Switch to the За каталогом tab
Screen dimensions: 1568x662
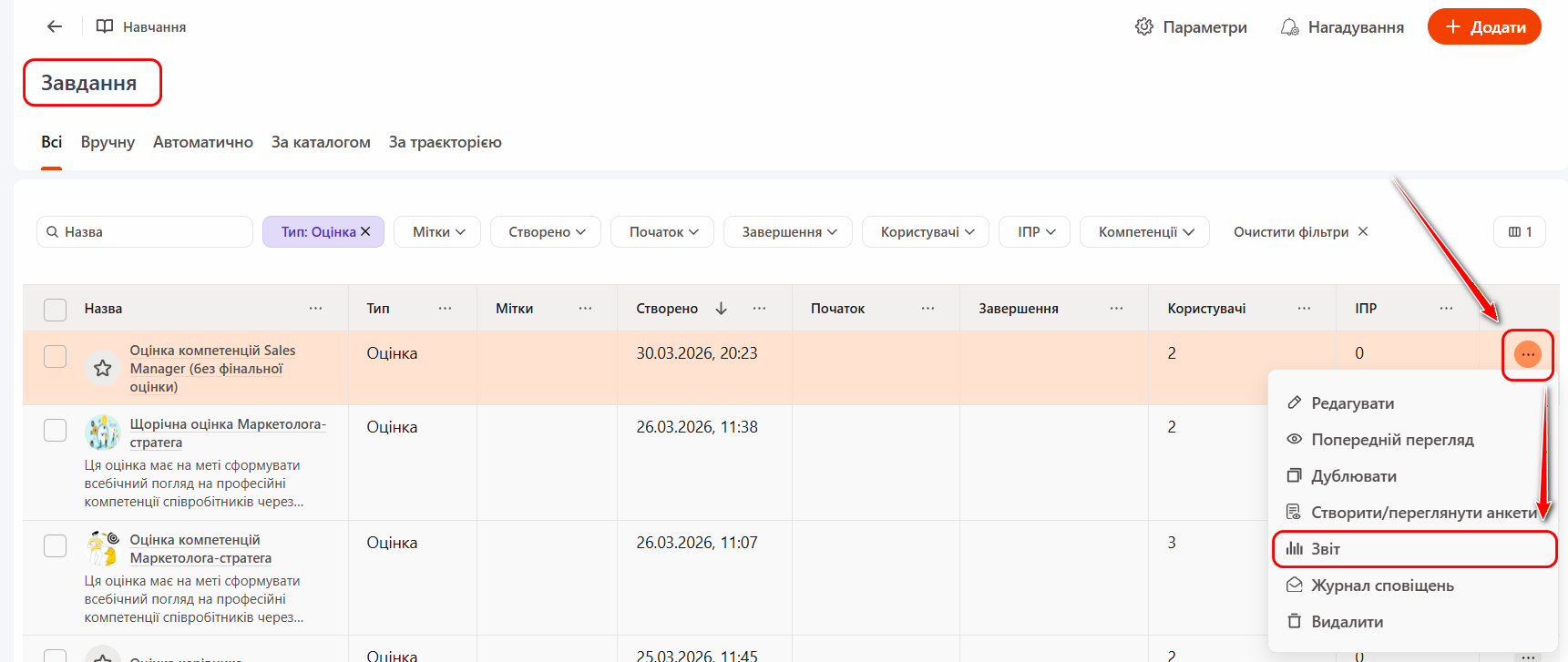[x=321, y=142]
